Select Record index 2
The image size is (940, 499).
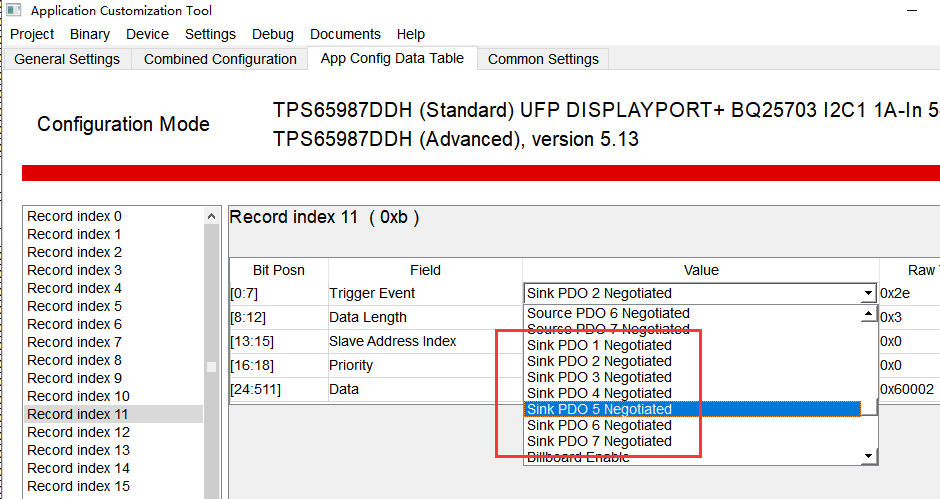(113, 252)
